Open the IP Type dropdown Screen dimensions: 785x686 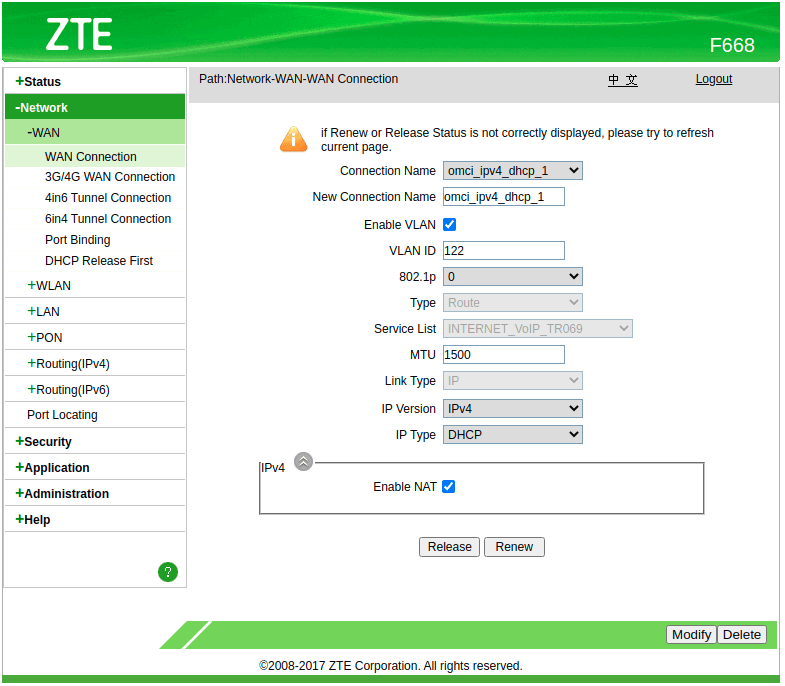tap(512, 435)
